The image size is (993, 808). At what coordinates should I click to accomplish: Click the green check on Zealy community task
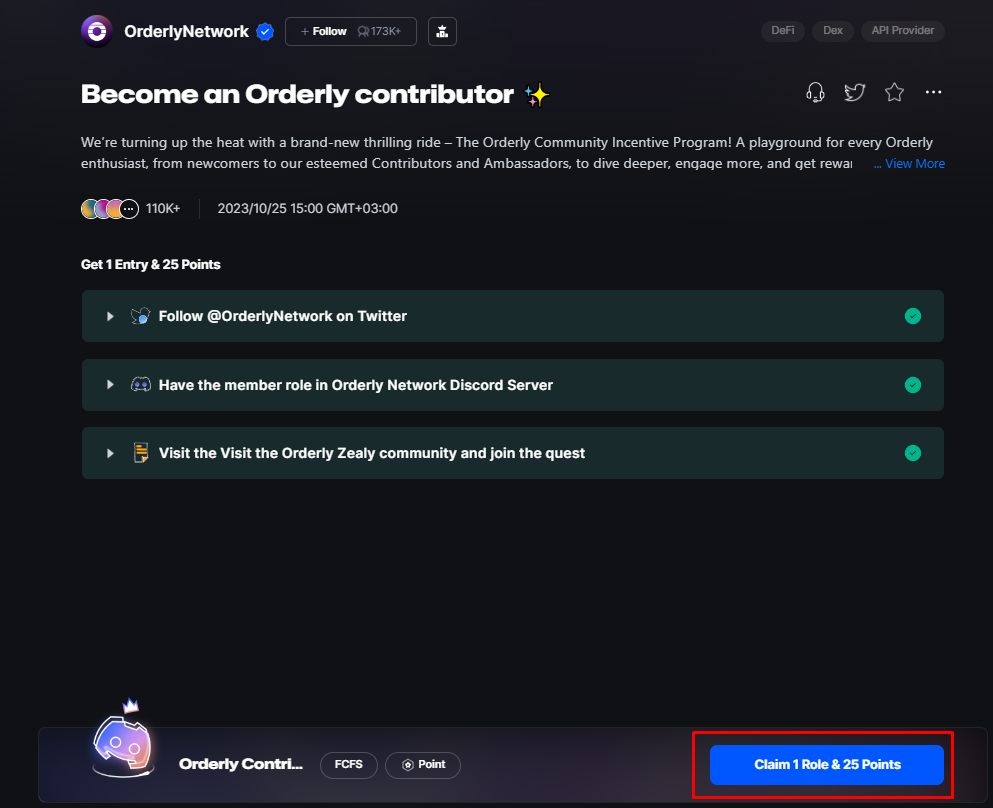pyautogui.click(x=913, y=453)
